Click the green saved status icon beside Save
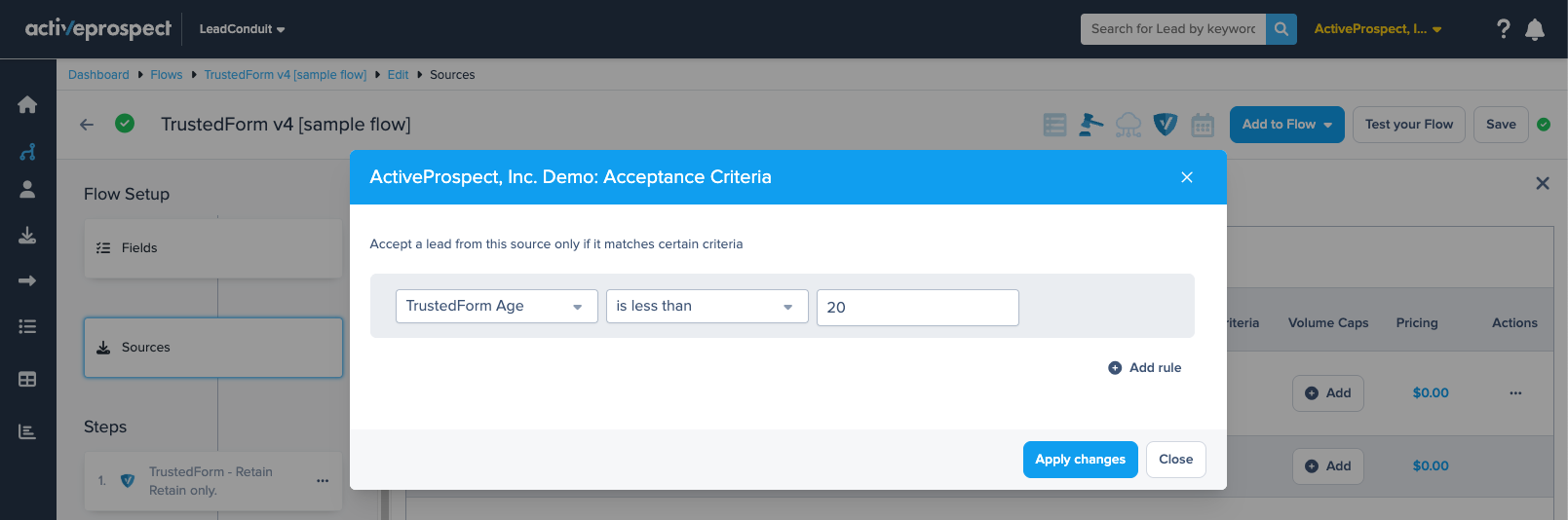 pos(1544,125)
